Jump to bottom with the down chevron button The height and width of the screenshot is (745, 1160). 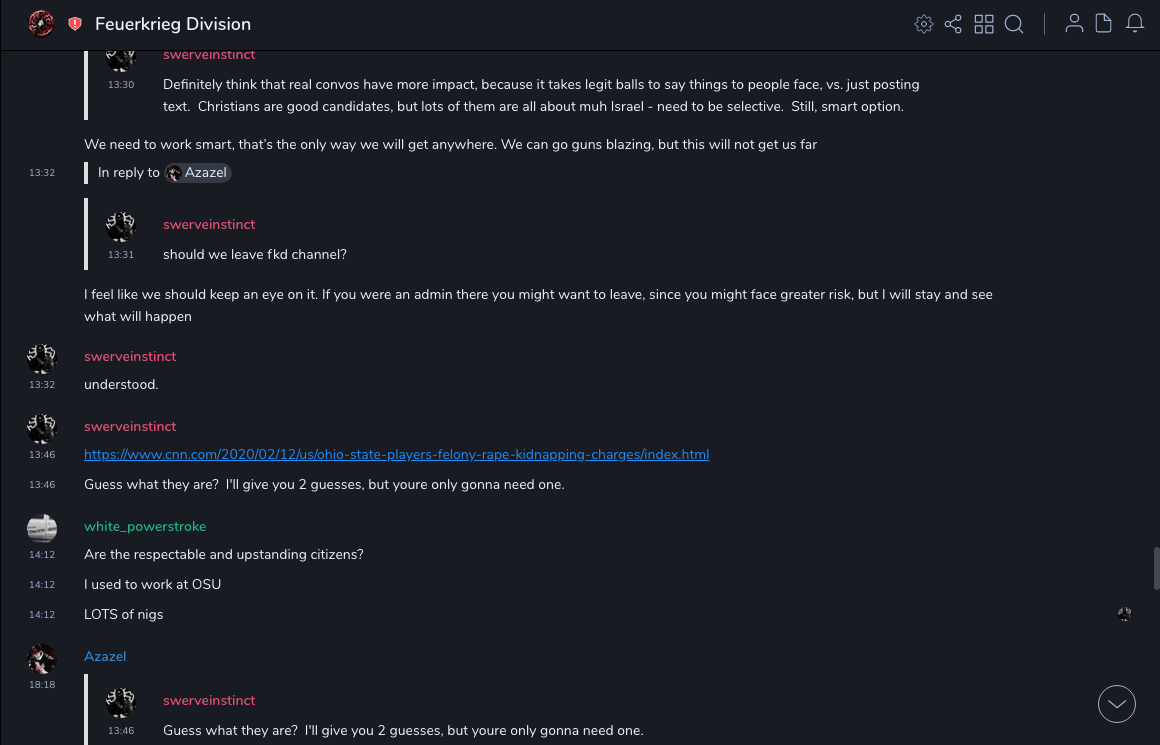(1116, 704)
